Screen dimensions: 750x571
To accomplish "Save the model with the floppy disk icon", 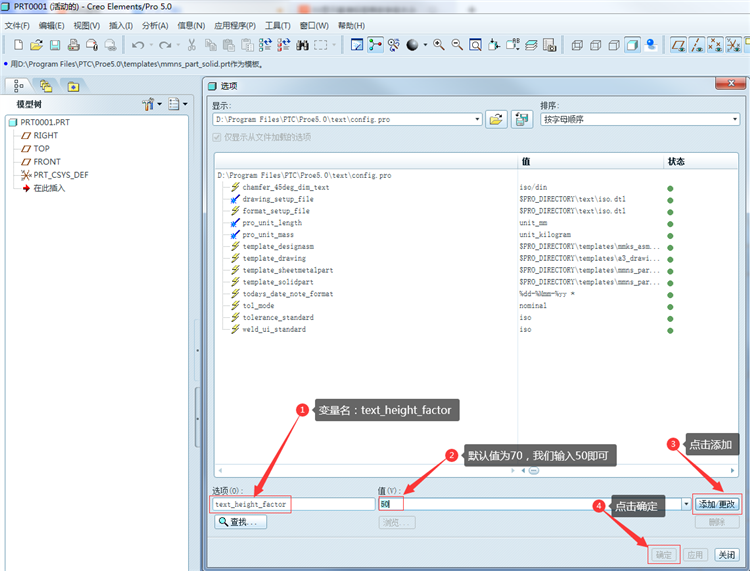I will 55,45.
